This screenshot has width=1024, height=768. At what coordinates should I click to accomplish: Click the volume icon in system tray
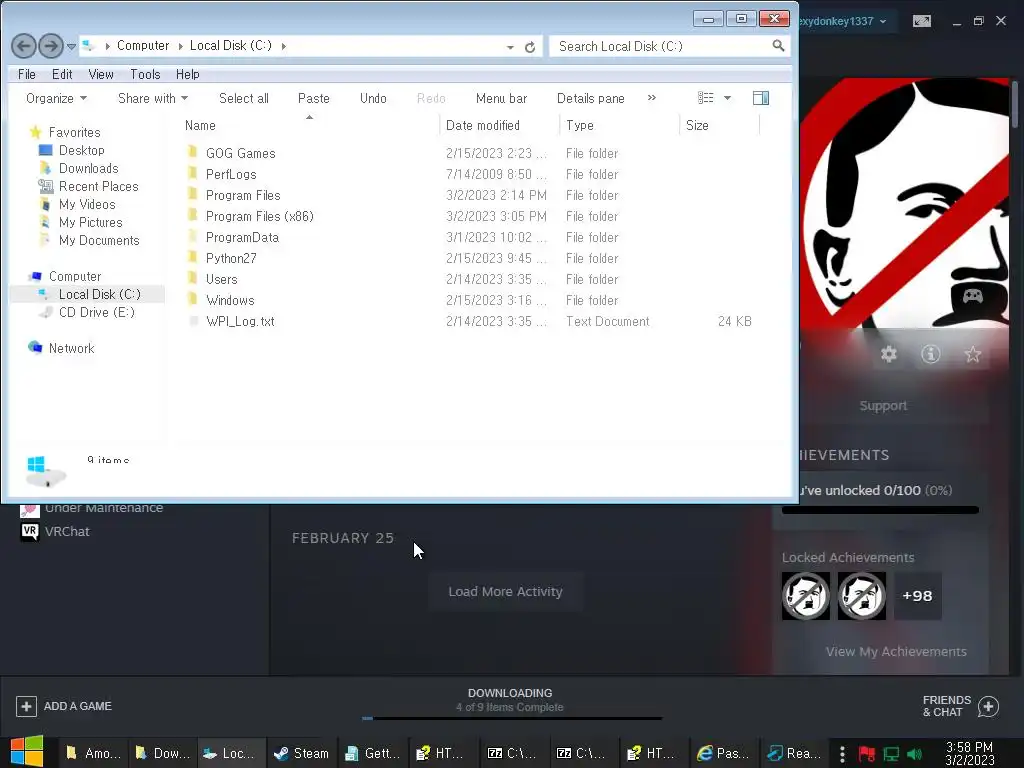(915, 754)
